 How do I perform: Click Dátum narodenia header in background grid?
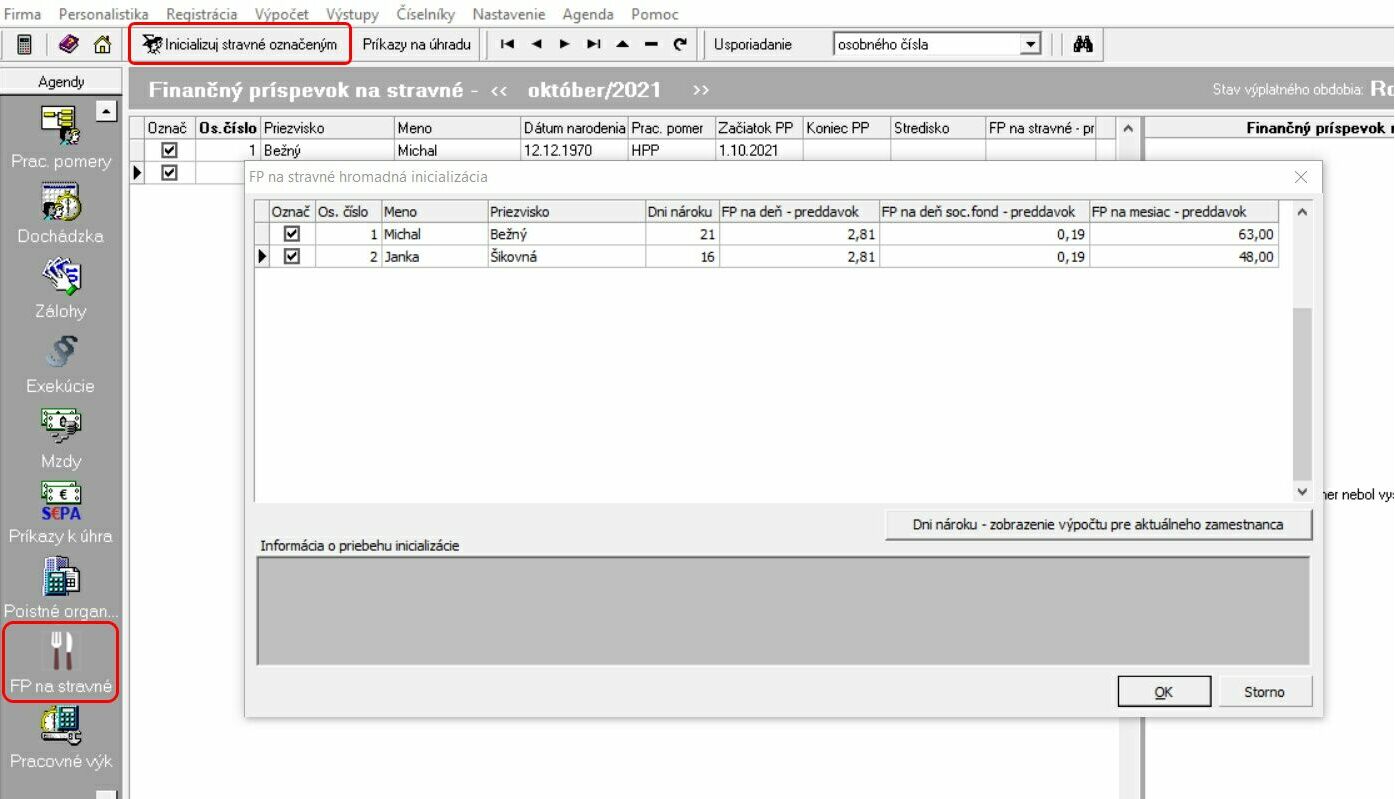pos(574,128)
